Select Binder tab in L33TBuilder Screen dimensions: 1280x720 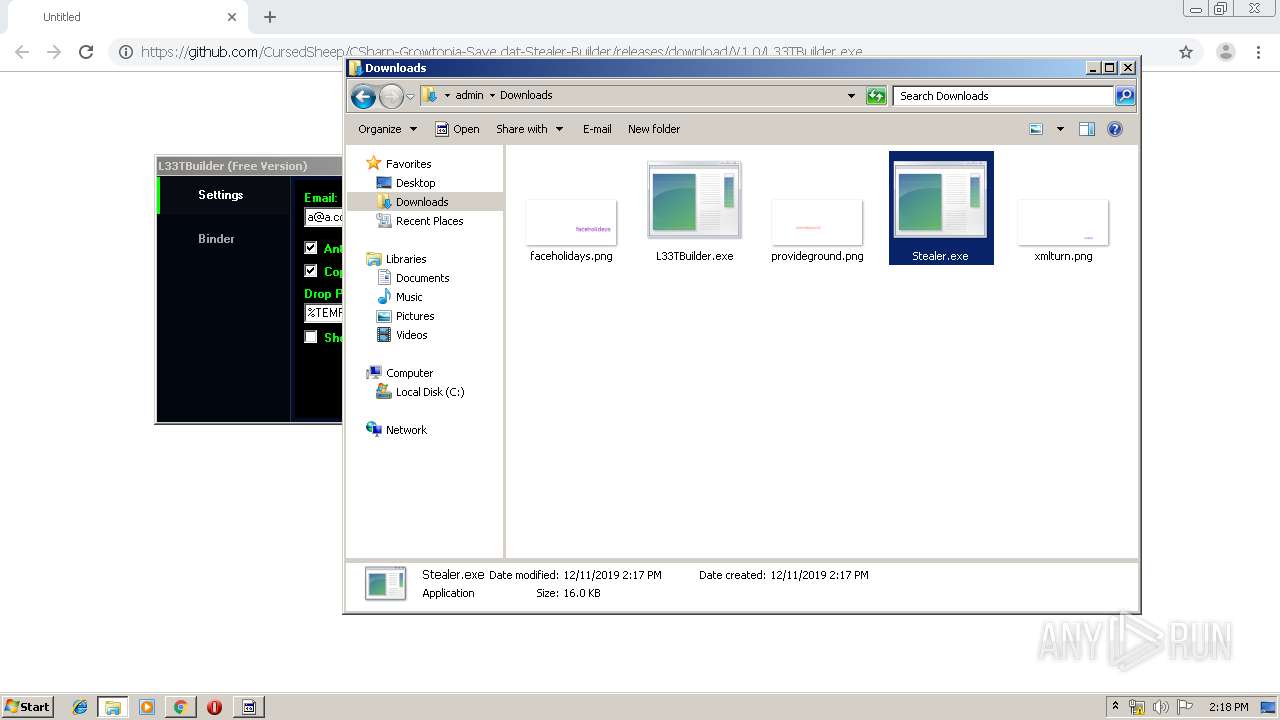pyautogui.click(x=216, y=239)
